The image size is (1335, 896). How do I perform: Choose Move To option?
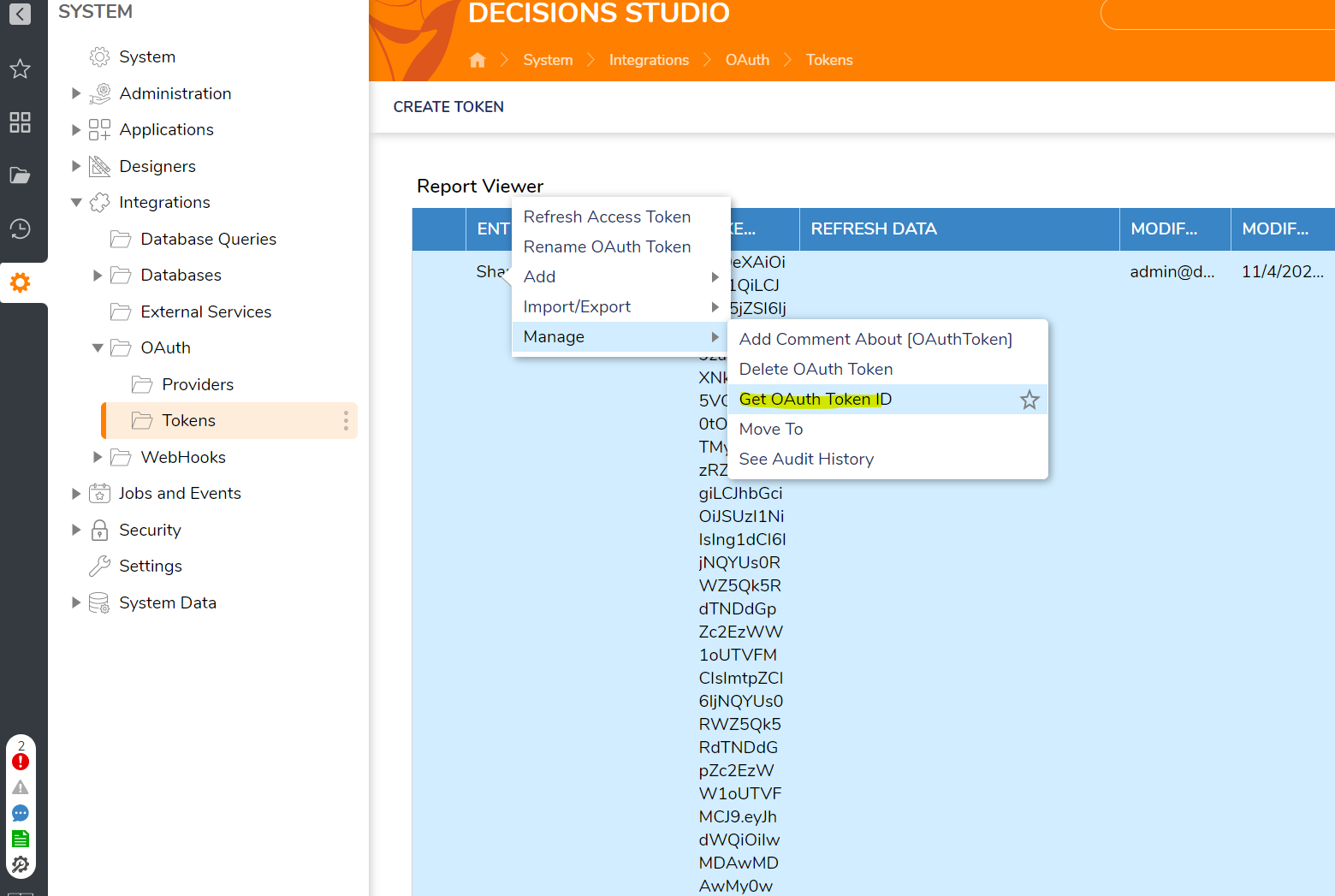pos(887,429)
